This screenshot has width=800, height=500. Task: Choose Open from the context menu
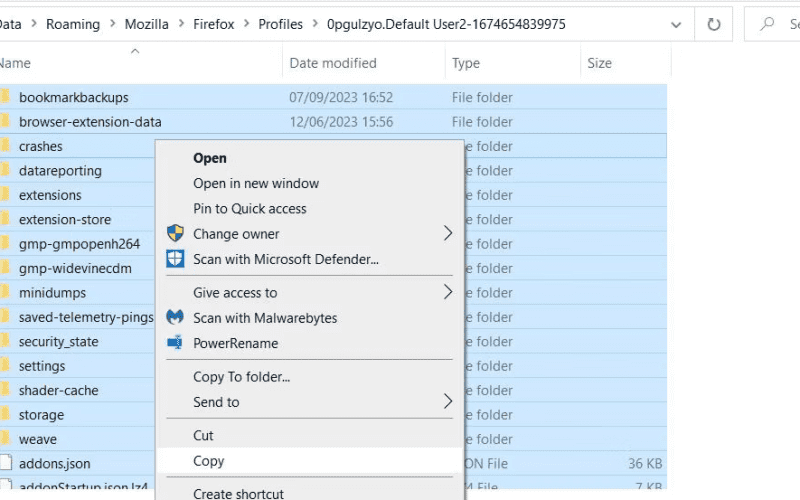210,158
